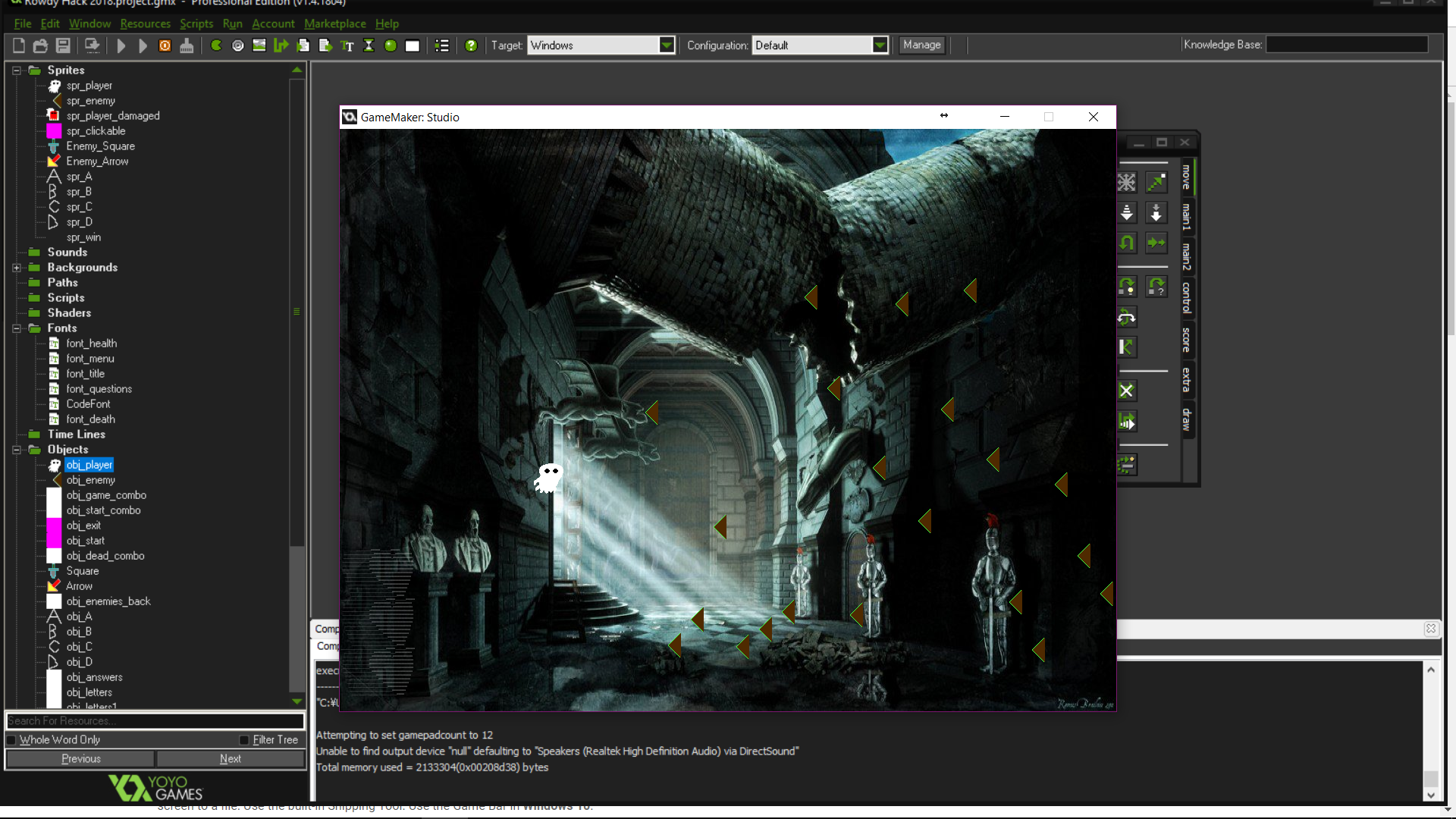Screen dimensions: 1456x819
Task: Open help via green question icon
Action: pos(471,45)
